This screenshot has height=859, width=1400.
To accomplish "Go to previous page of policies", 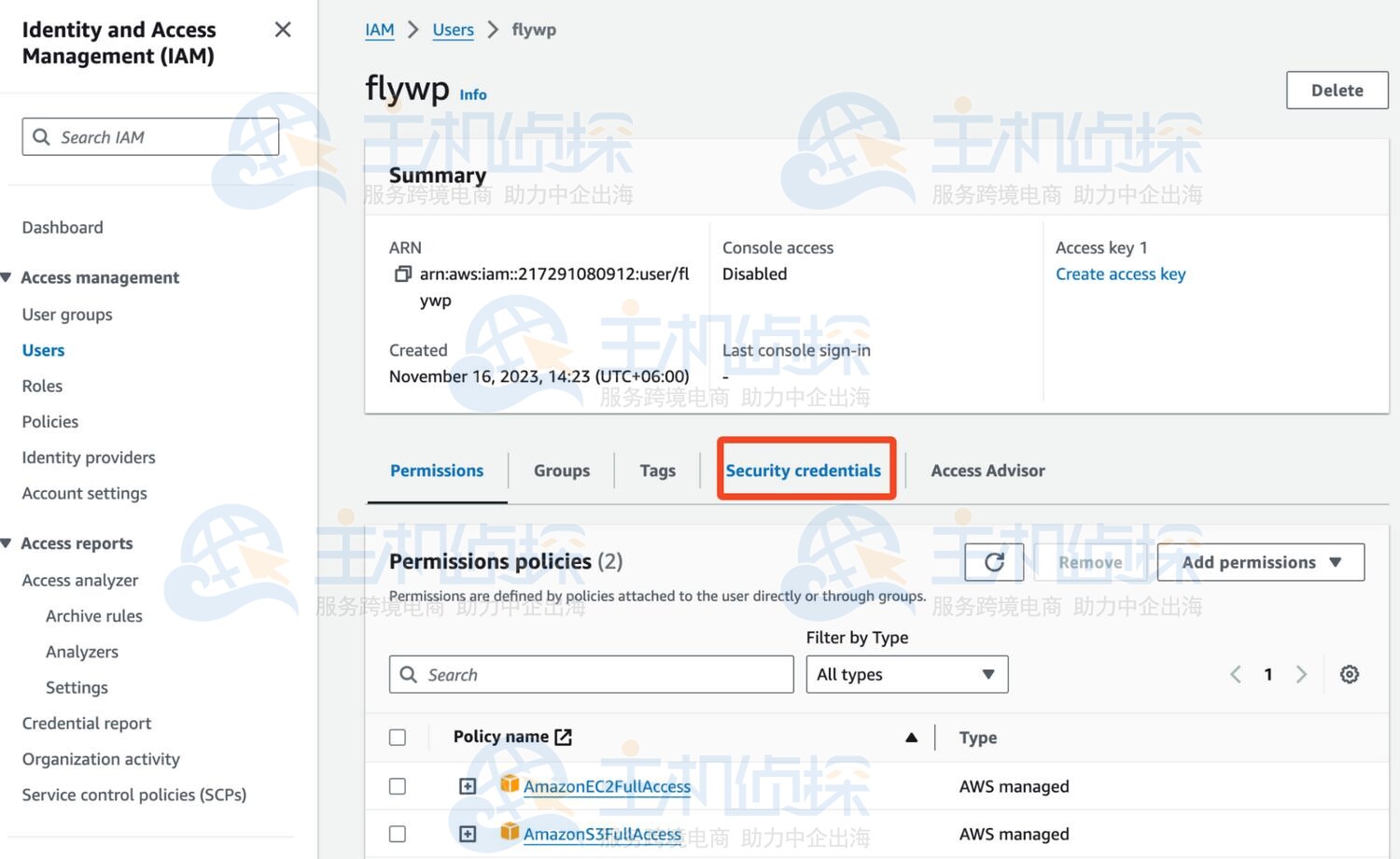I will [1235, 674].
